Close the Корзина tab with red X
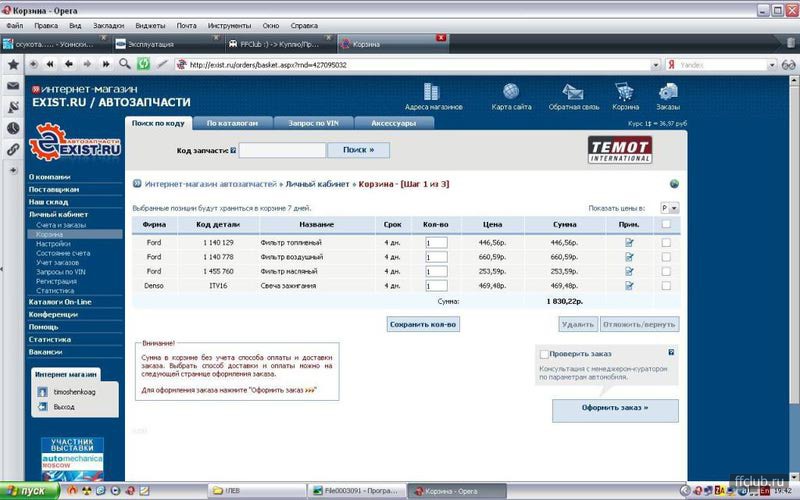 [441, 38]
